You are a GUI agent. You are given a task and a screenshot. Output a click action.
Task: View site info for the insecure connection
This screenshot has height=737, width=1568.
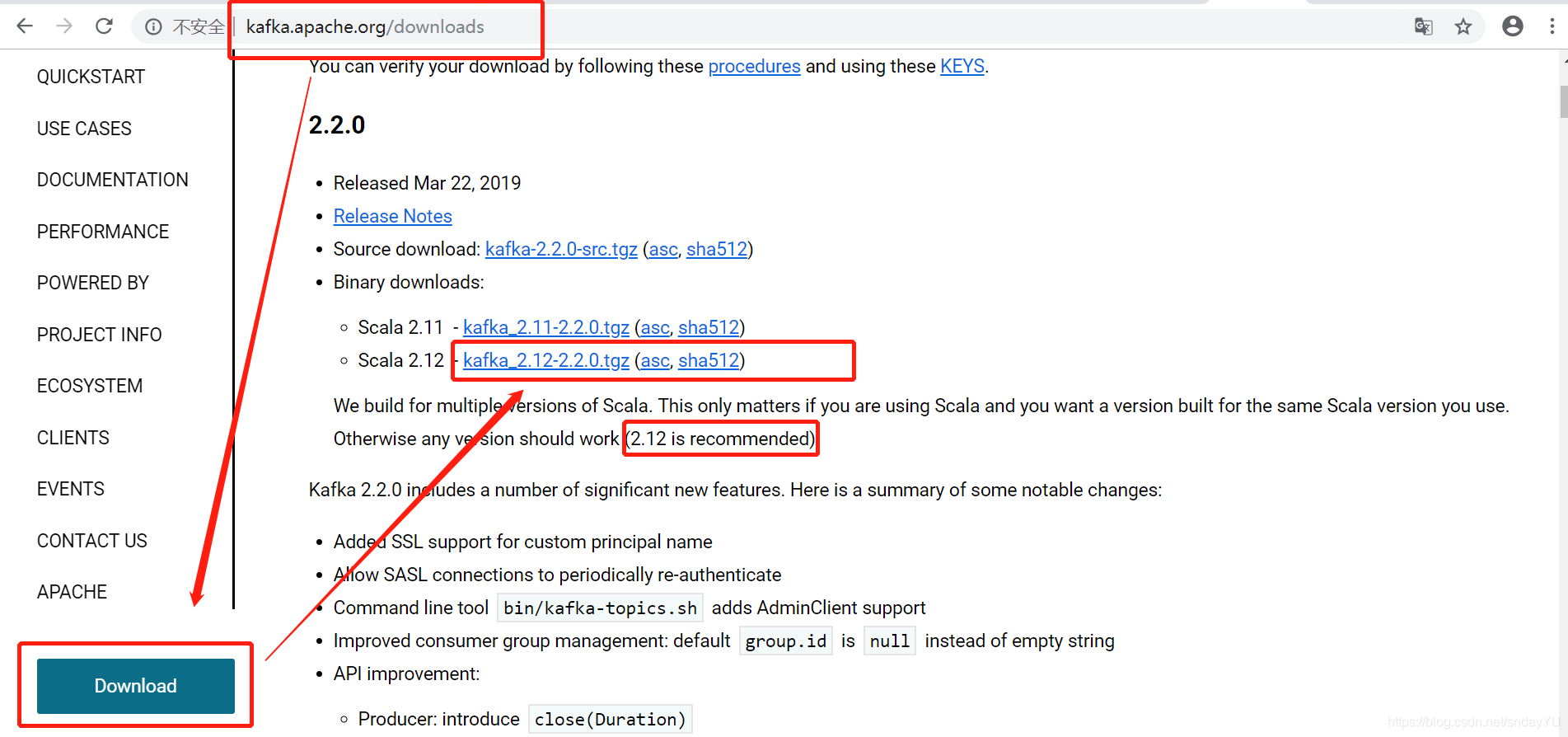pos(153,27)
